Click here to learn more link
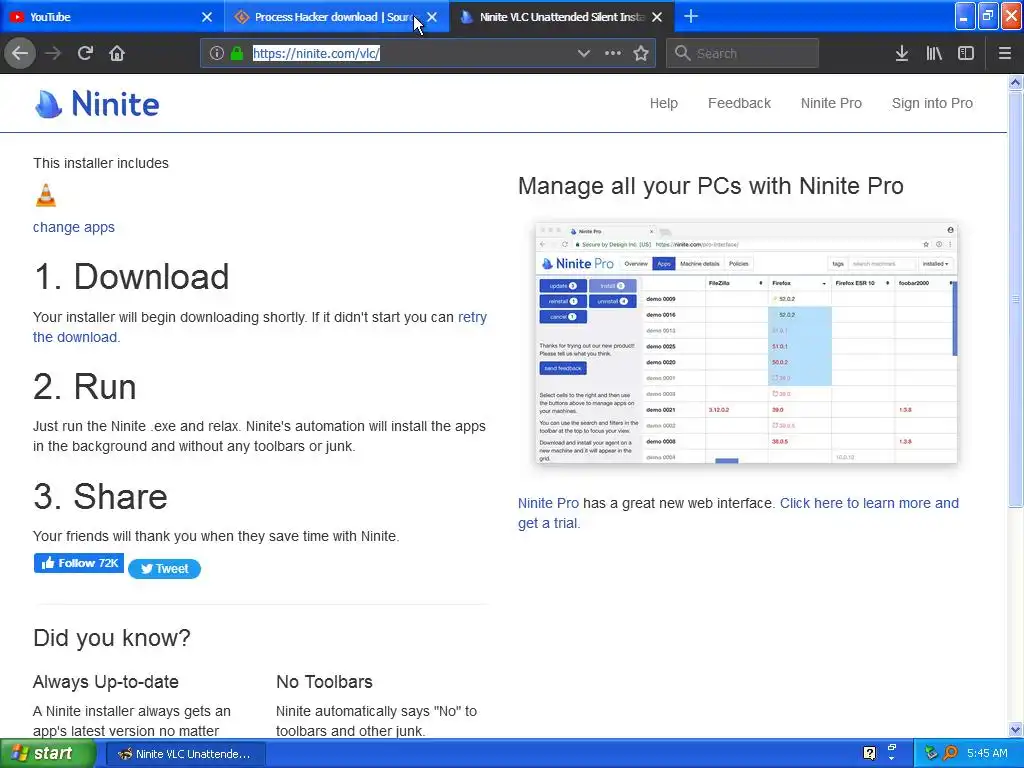 coord(869,504)
